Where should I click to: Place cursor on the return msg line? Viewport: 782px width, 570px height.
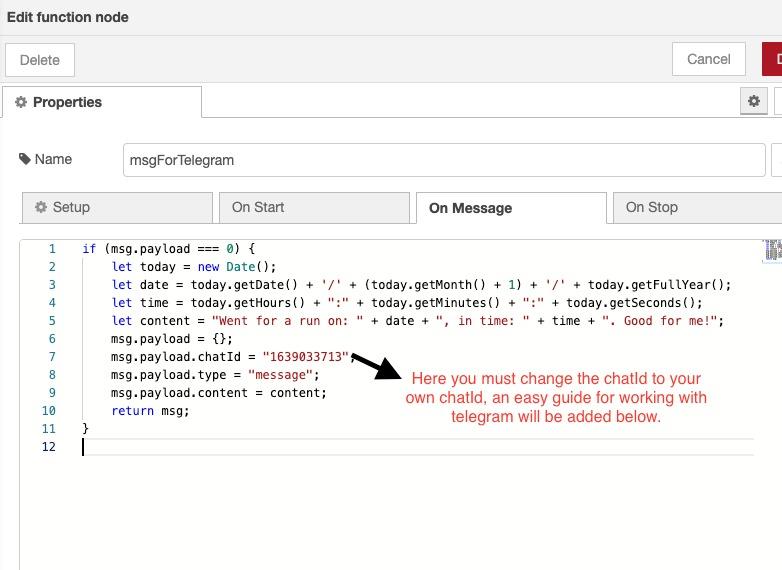coord(150,411)
